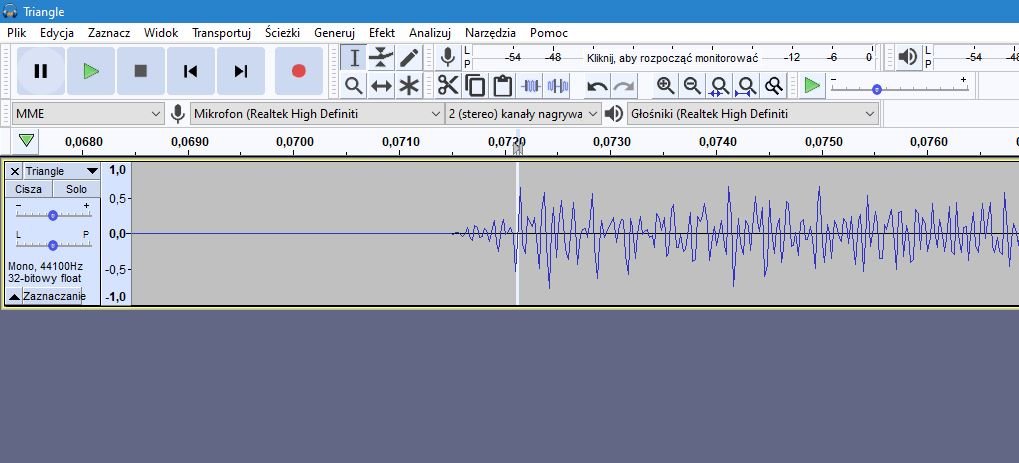The width and height of the screenshot is (1019, 463).
Task: Click the 'Mono, 44100Hz' track info text
Action: click(x=45, y=266)
